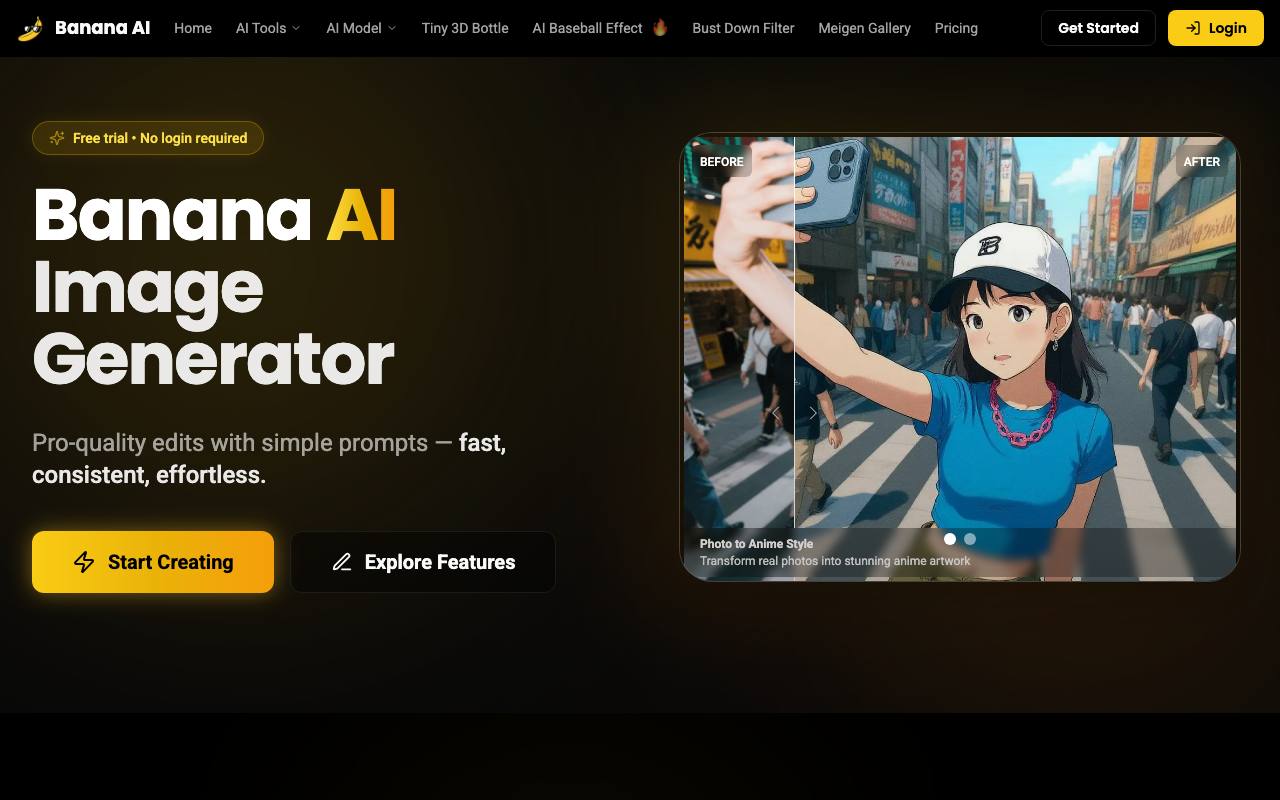Open the Bust Down Filter page
Viewport: 1280px width, 800px height.
[743, 28]
